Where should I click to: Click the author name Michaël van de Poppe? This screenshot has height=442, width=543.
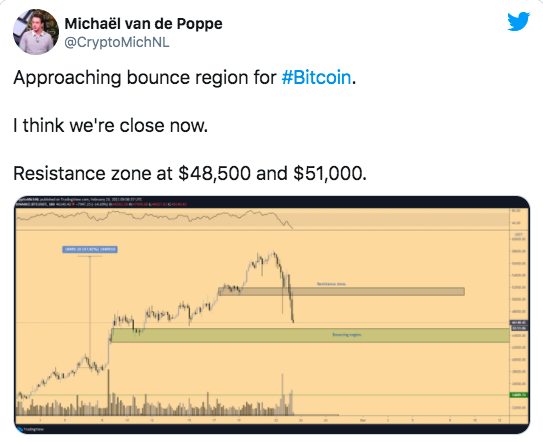[x=143, y=24]
